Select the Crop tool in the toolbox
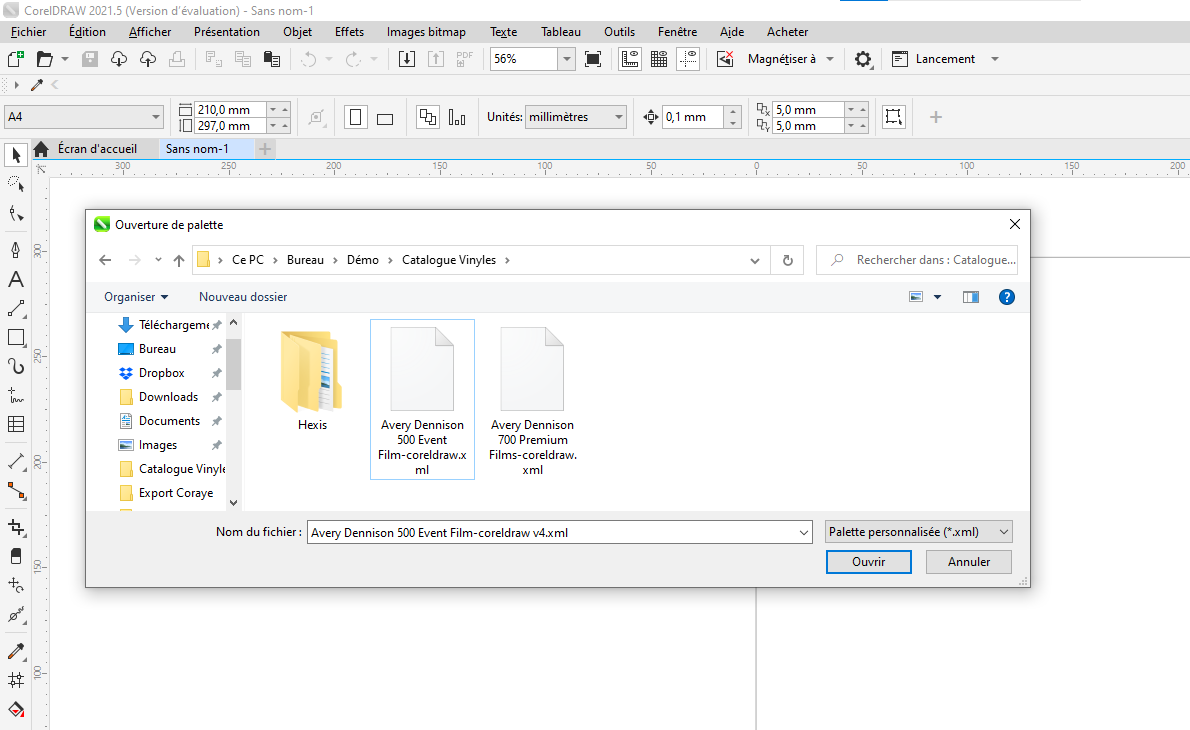Screen dimensions: 1190x730 [x=16, y=527]
